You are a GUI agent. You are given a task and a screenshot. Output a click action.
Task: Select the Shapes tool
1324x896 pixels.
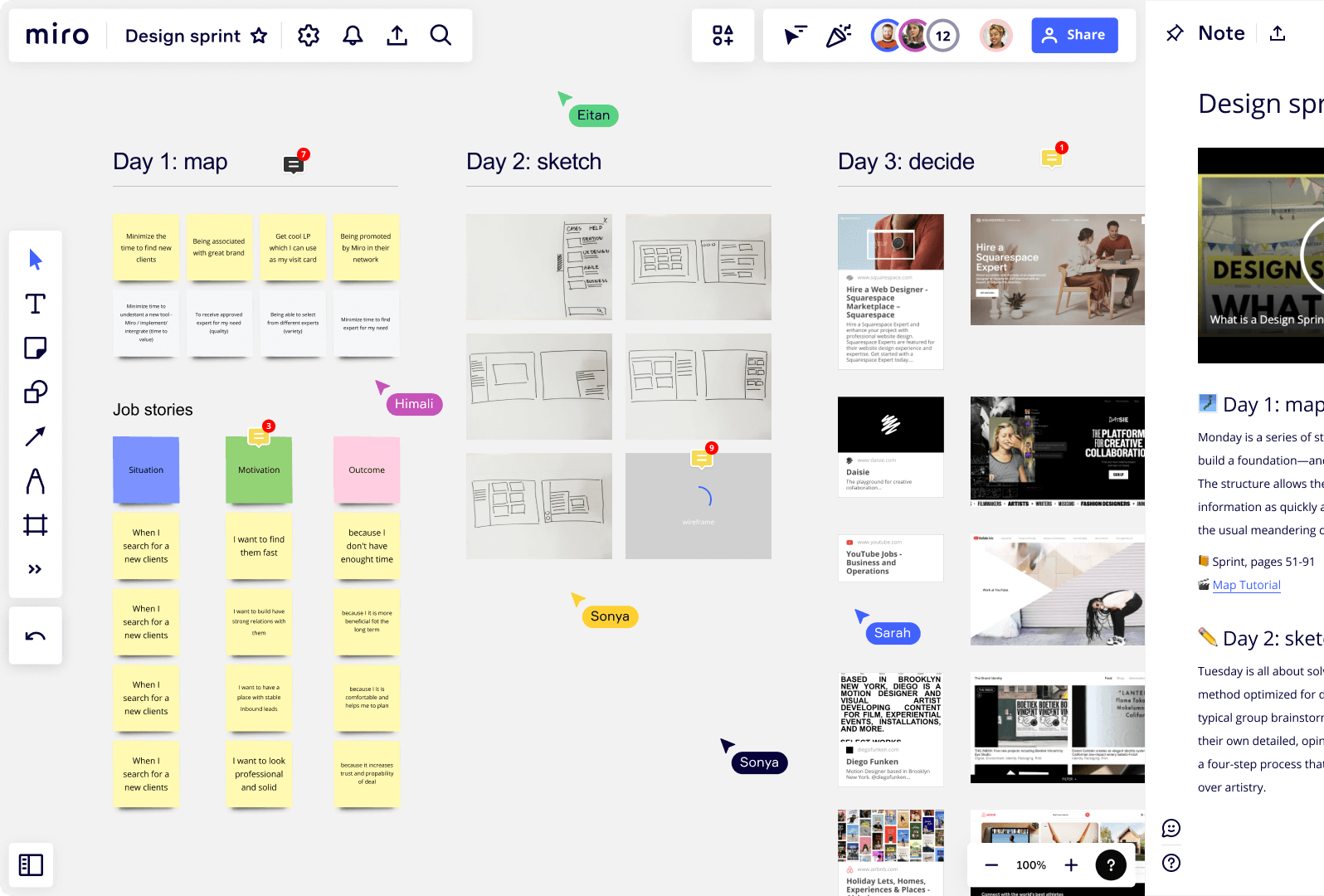(35, 392)
